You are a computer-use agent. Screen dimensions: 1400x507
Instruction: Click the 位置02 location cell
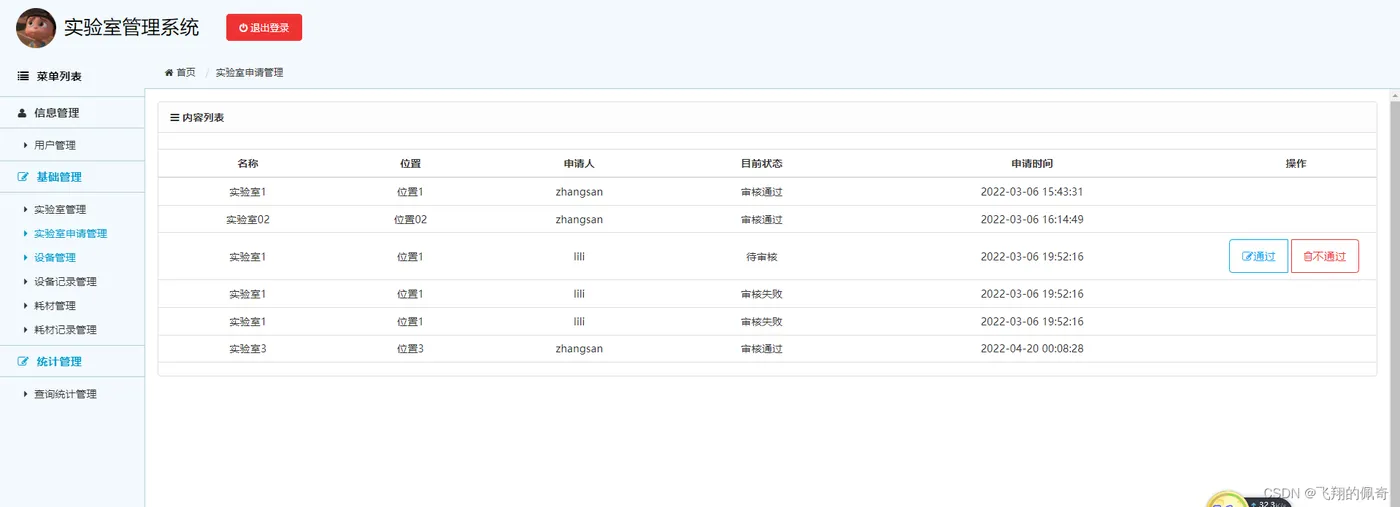[x=410, y=220]
